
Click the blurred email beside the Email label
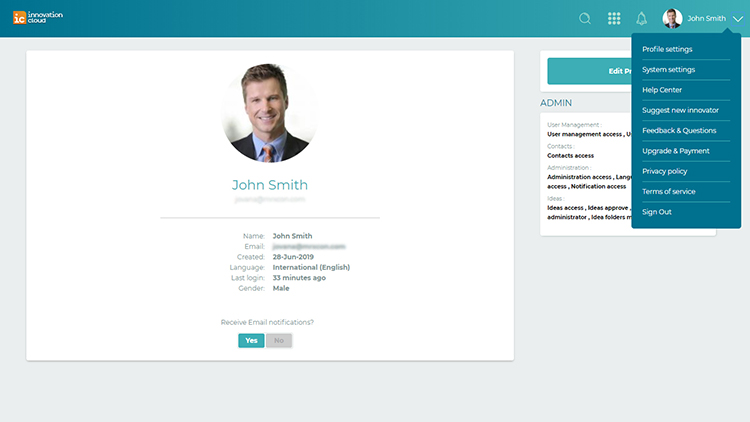[309, 246]
